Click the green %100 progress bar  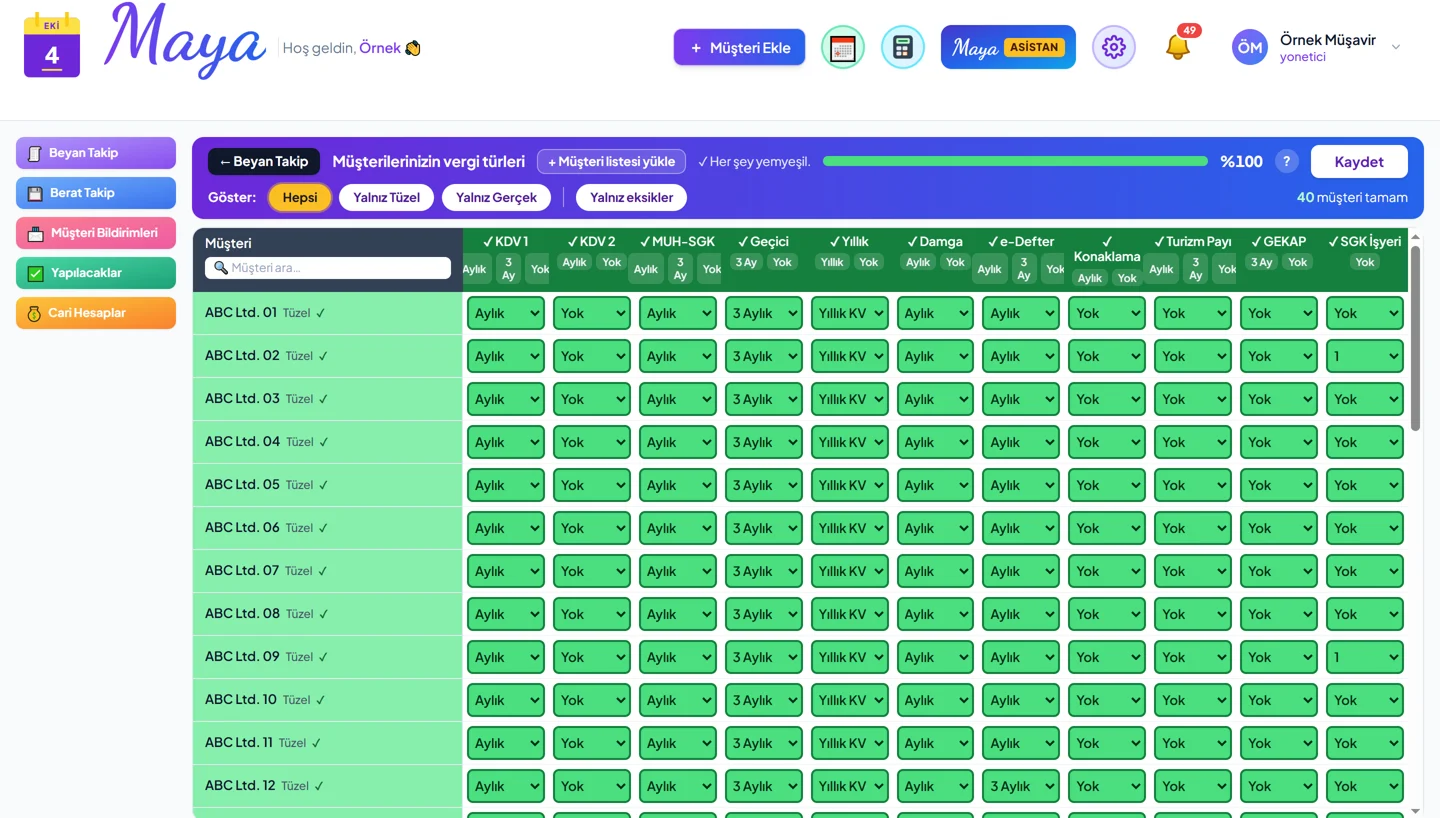(x=1015, y=161)
